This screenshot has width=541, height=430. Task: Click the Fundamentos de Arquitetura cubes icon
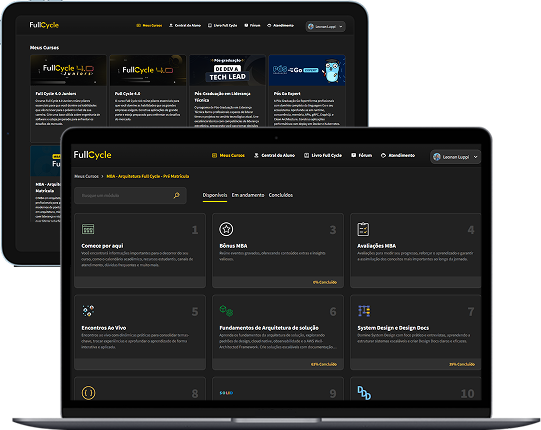tap(226, 311)
